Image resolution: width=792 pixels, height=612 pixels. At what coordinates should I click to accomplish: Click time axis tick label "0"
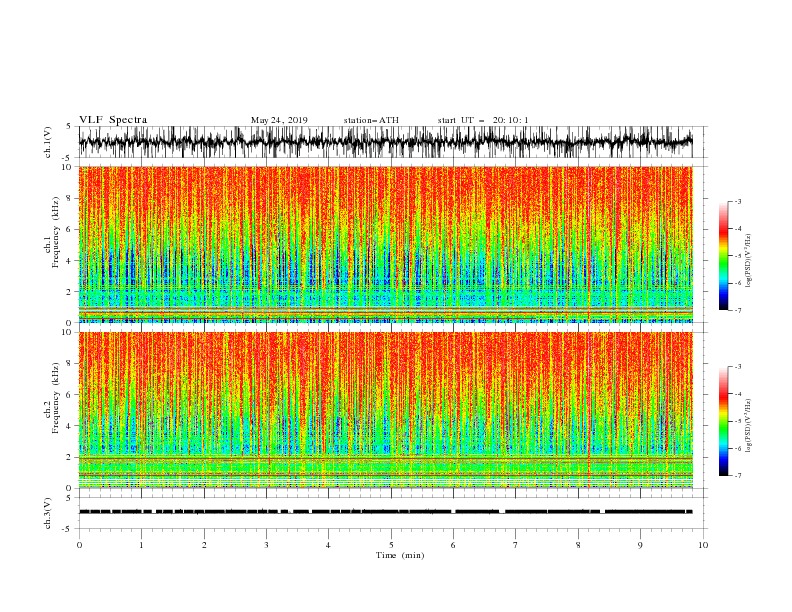click(x=79, y=545)
